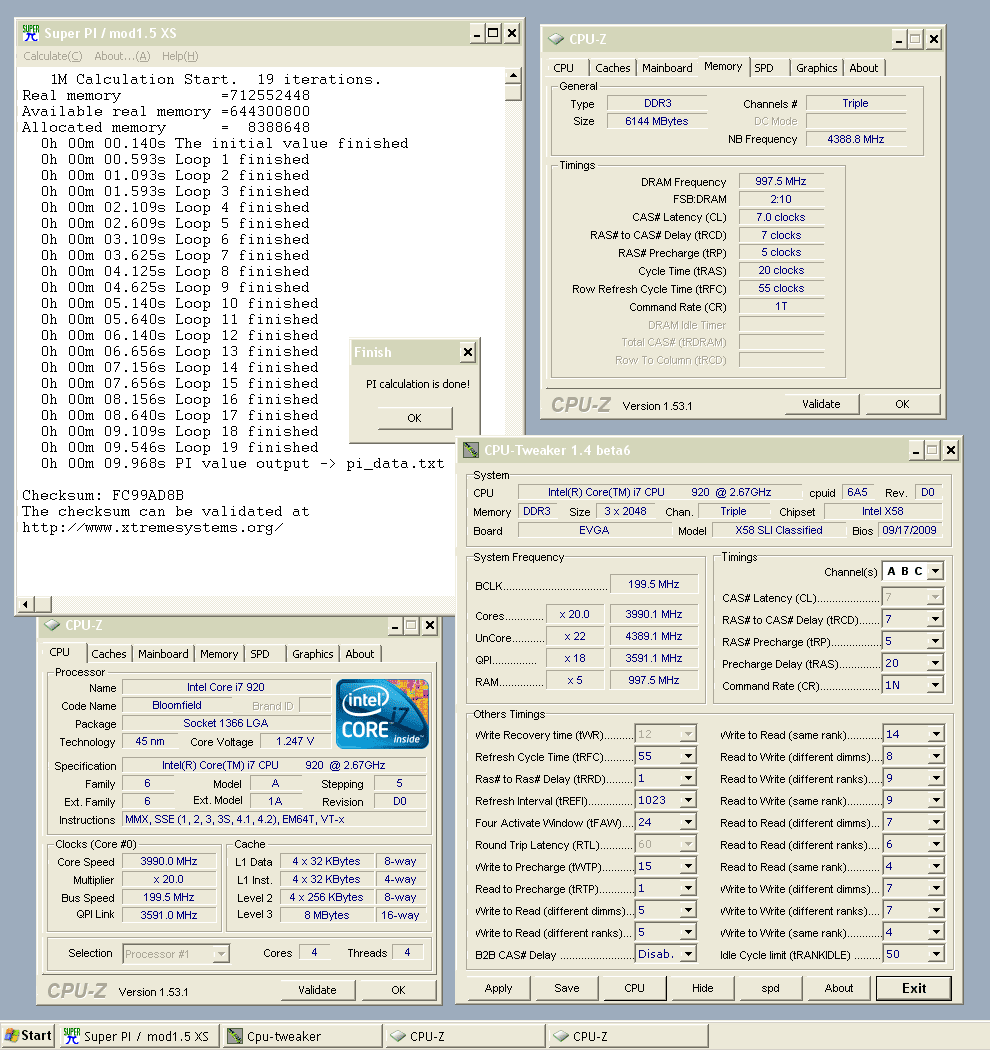This screenshot has height=1050, width=990.
Task: Open the Mainboard tab in the upper CPU-Z
Action: pos(667,68)
